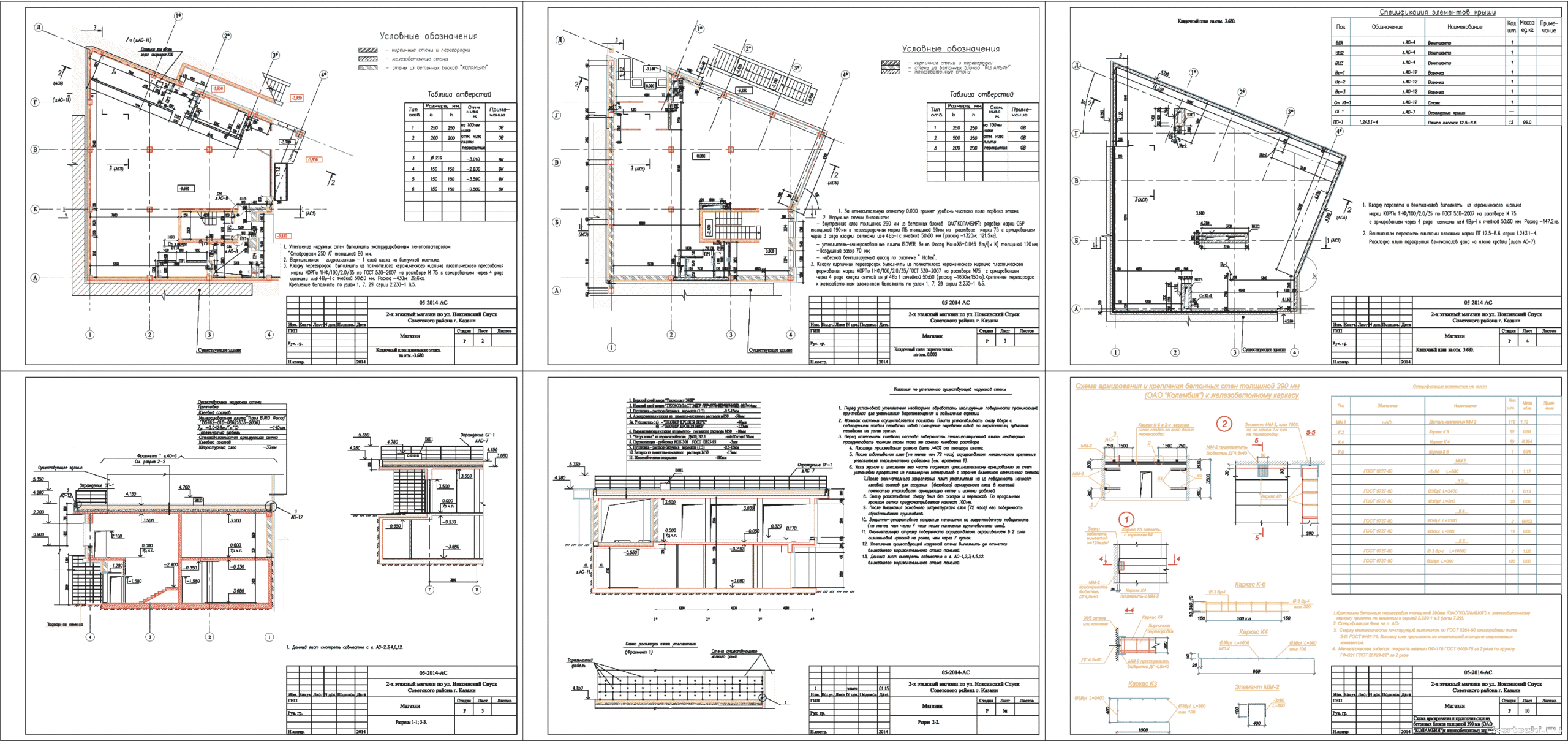The image size is (1568, 741).
Task: Click 'Разрезы 1-1; 3-3.' in title block
Action: 411,722
